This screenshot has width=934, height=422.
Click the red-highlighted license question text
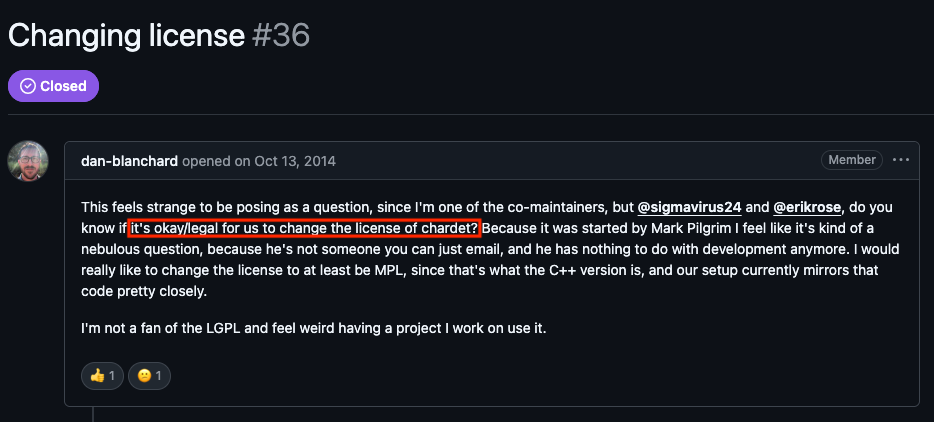tap(304, 227)
